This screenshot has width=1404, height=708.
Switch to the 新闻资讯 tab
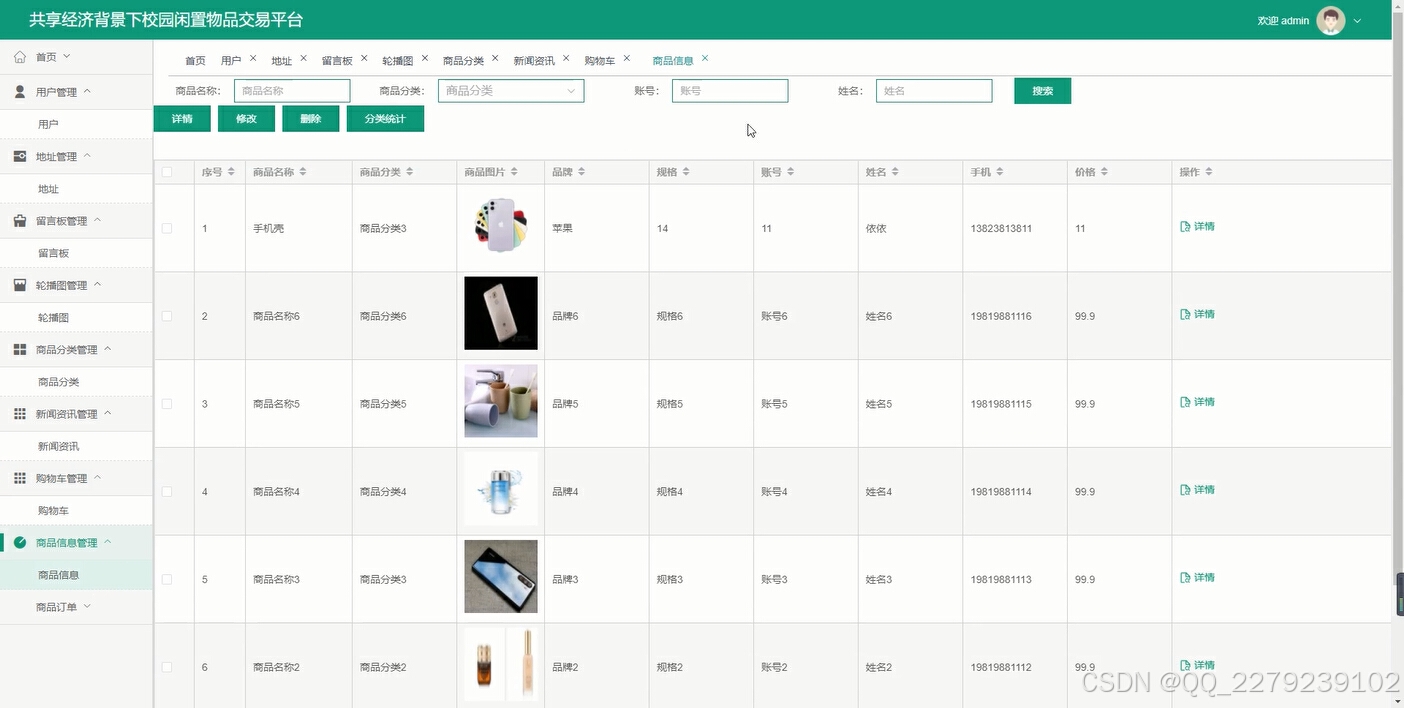(x=534, y=59)
